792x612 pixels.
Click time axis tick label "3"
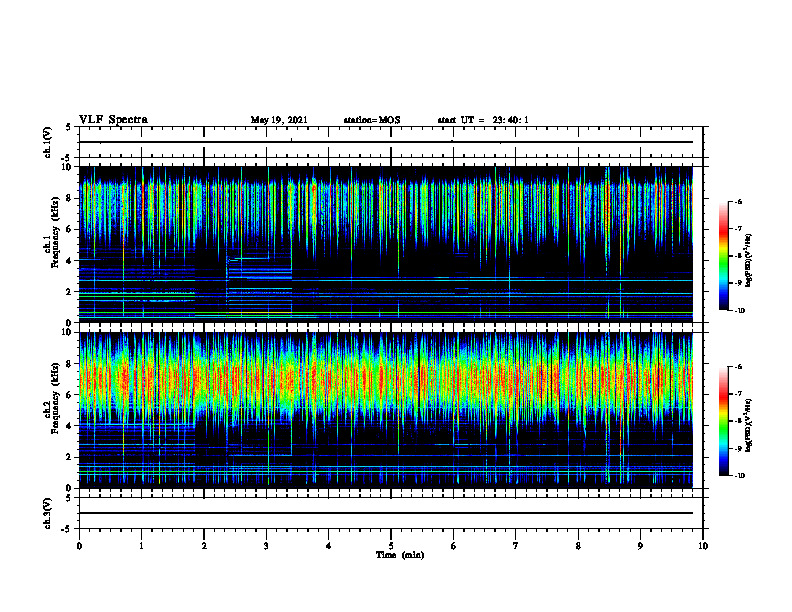(266, 546)
